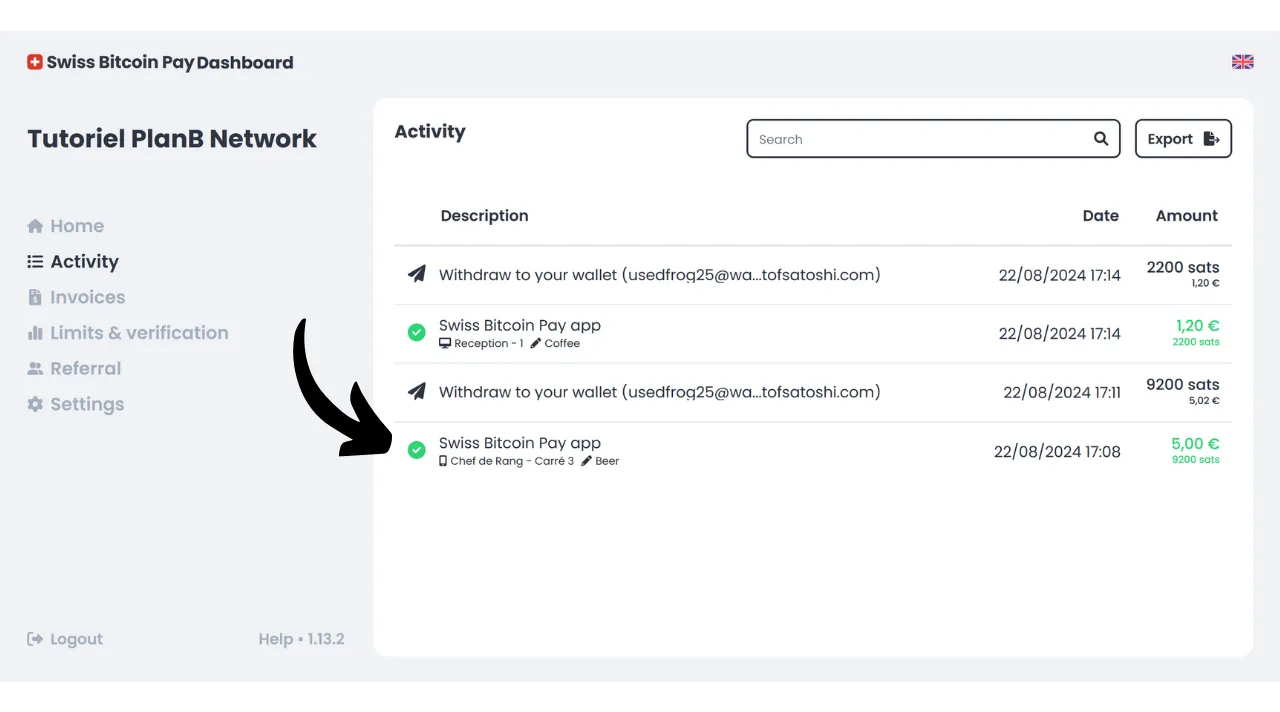Focus the Search input field
The height and width of the screenshot is (712, 1280).
click(920, 139)
